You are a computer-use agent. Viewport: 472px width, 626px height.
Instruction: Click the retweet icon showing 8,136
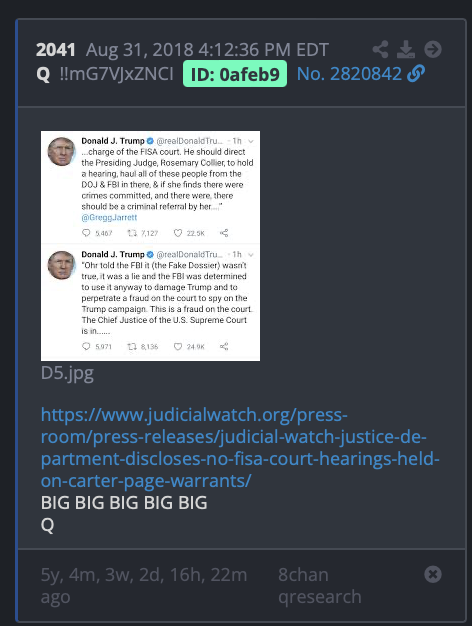tap(132, 346)
